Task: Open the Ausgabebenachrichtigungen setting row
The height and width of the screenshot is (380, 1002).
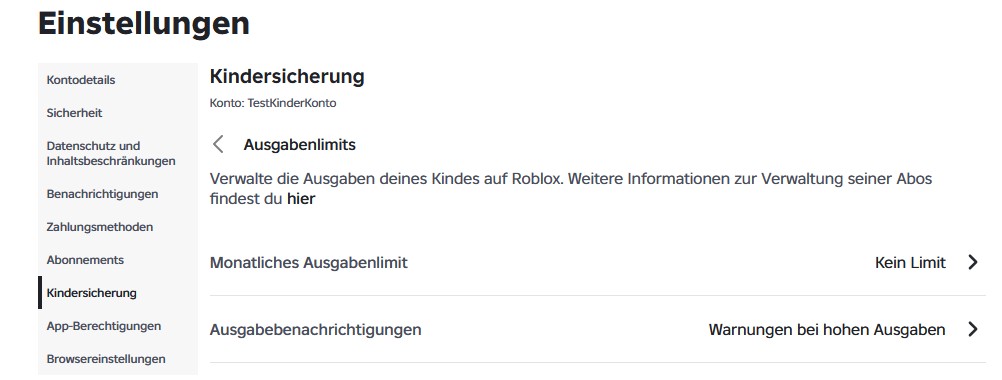Action: click(597, 330)
